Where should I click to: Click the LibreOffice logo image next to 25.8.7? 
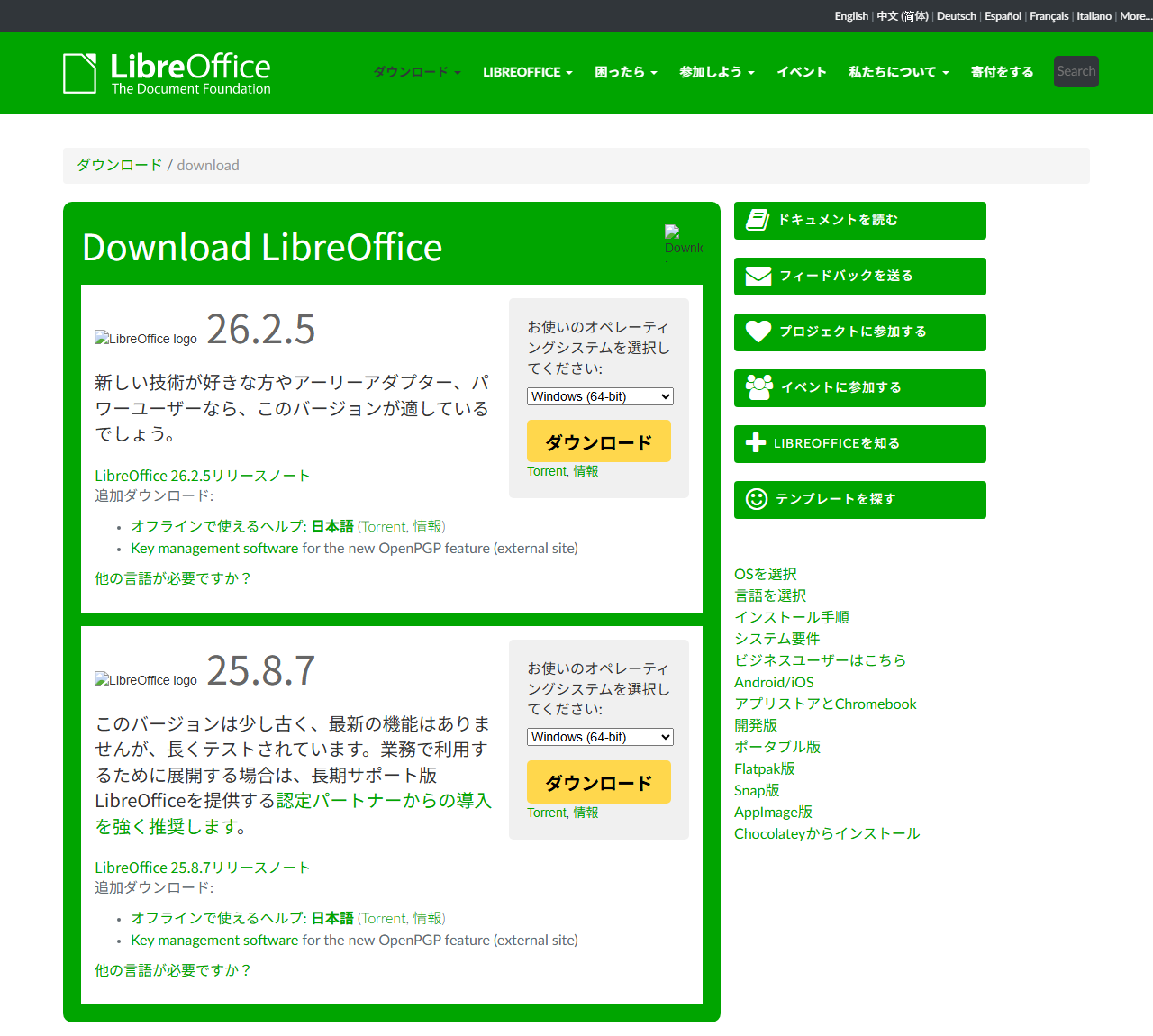point(146,680)
